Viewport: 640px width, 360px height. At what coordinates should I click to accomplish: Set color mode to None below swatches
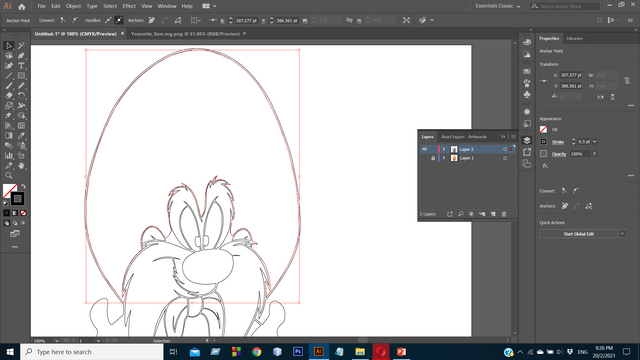coord(23,213)
